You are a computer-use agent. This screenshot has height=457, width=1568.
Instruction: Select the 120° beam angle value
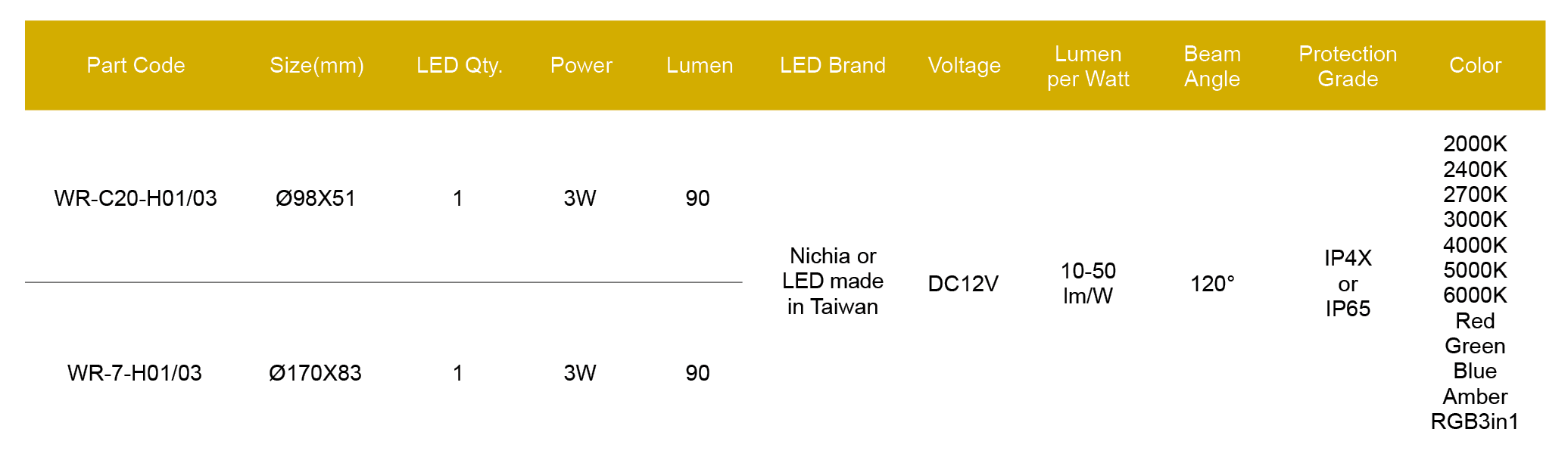1211,284
